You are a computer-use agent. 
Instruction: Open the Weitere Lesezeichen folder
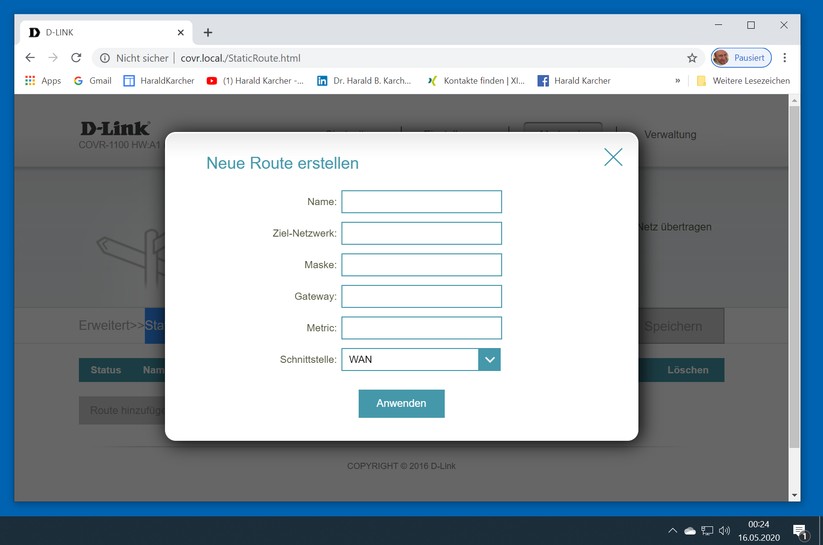[743, 81]
